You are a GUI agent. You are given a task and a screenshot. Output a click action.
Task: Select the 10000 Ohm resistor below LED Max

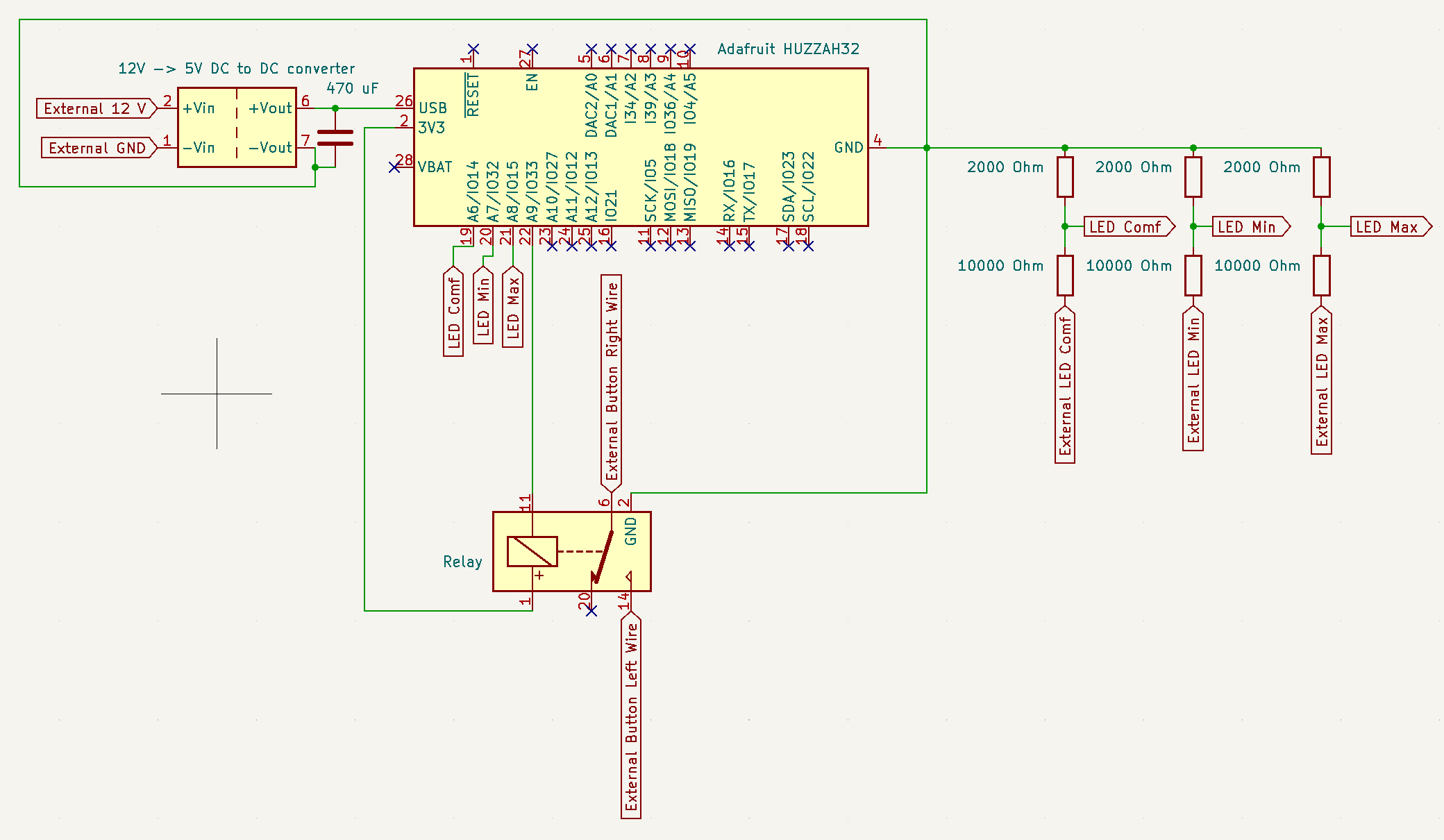tap(1322, 276)
